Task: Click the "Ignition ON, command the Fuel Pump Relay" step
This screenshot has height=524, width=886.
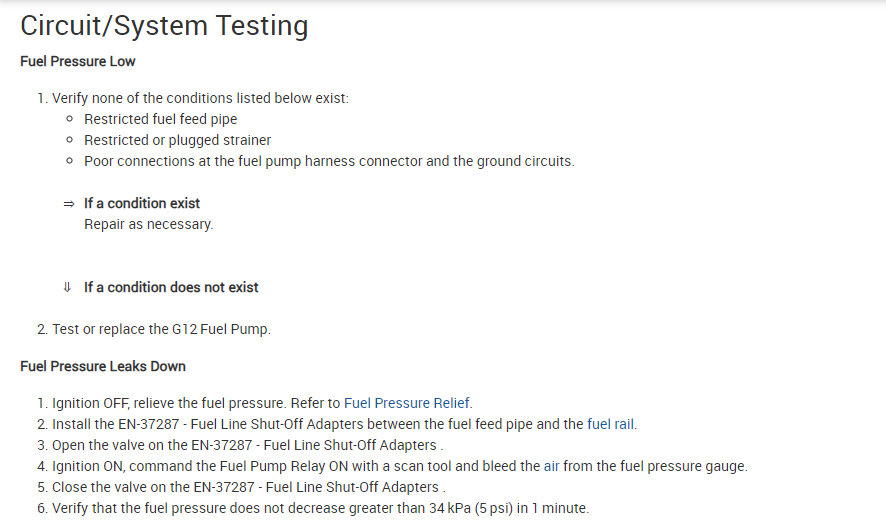Action: tap(399, 466)
